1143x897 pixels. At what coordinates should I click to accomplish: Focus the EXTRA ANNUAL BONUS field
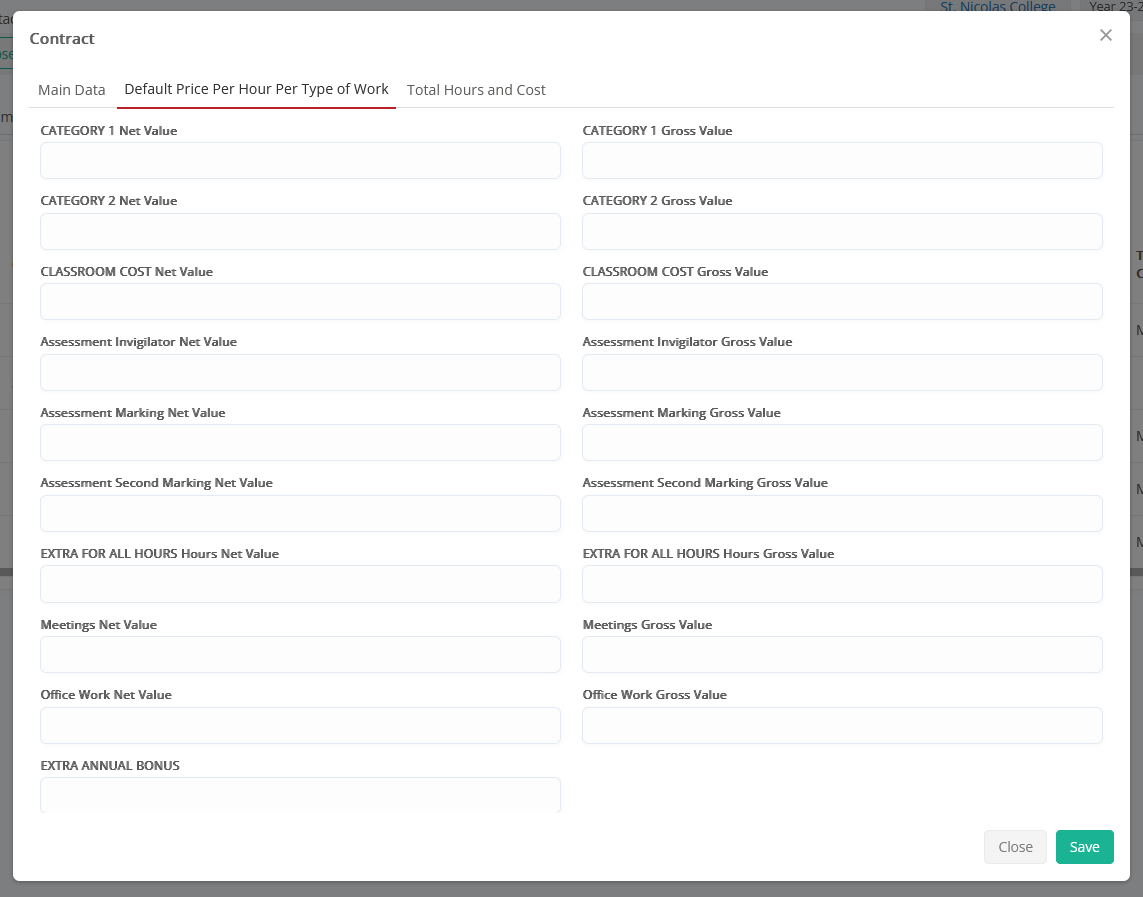coord(300,795)
